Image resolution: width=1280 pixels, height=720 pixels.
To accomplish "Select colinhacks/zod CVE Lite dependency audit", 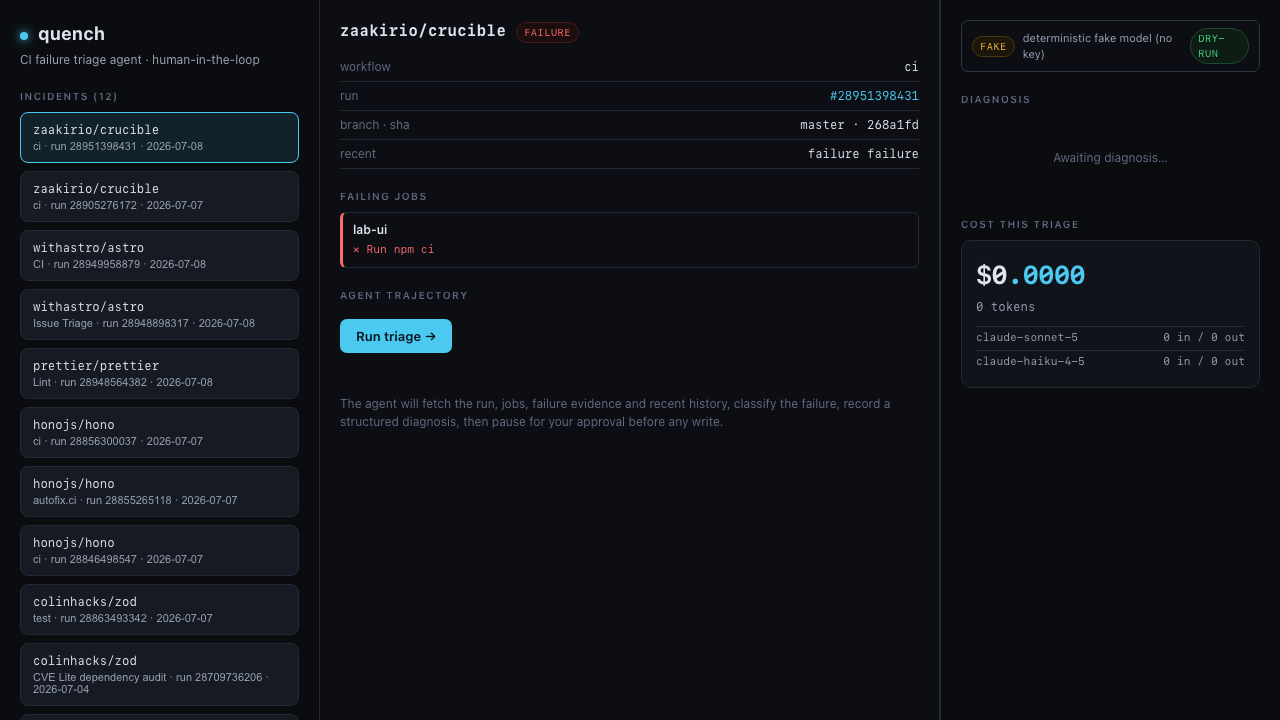I will pos(159,674).
